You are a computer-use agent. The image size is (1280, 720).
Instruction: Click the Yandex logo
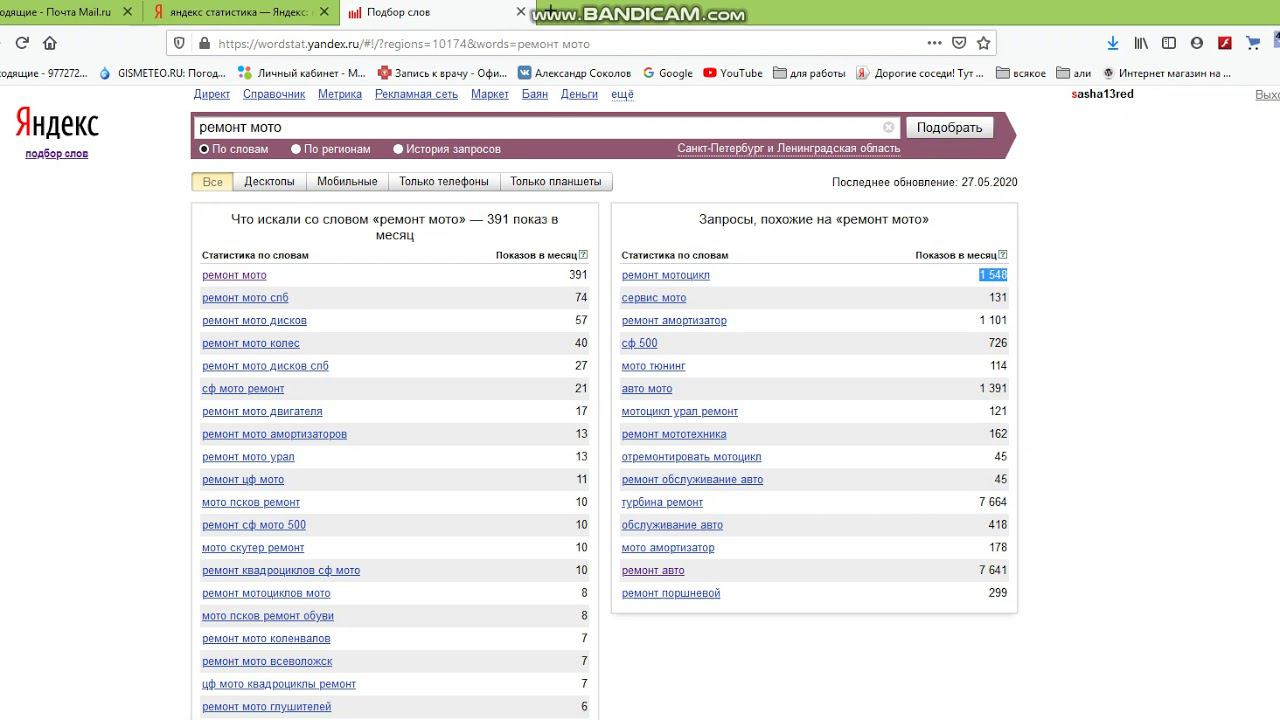tap(57, 124)
